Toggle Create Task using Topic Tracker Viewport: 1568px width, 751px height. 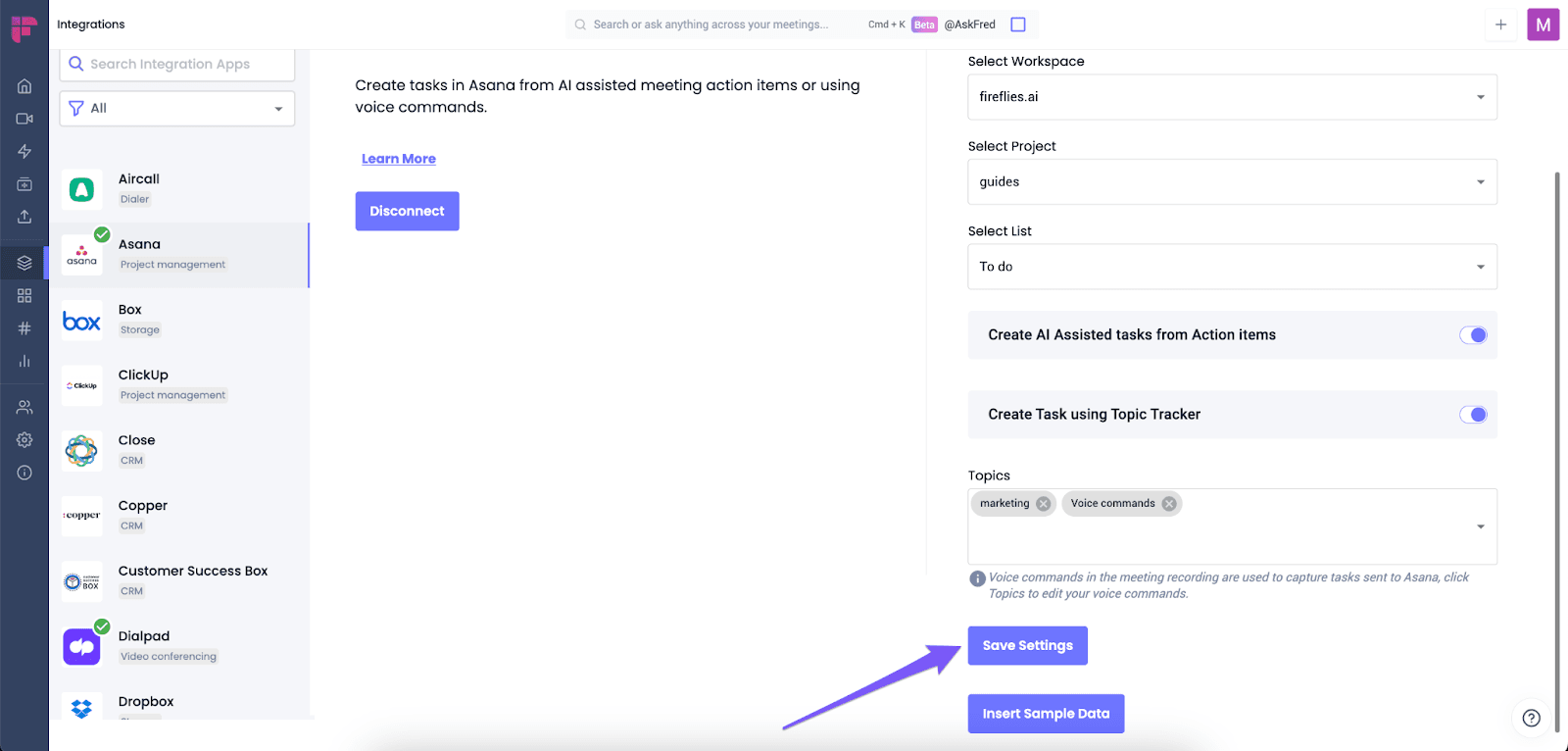click(x=1473, y=415)
